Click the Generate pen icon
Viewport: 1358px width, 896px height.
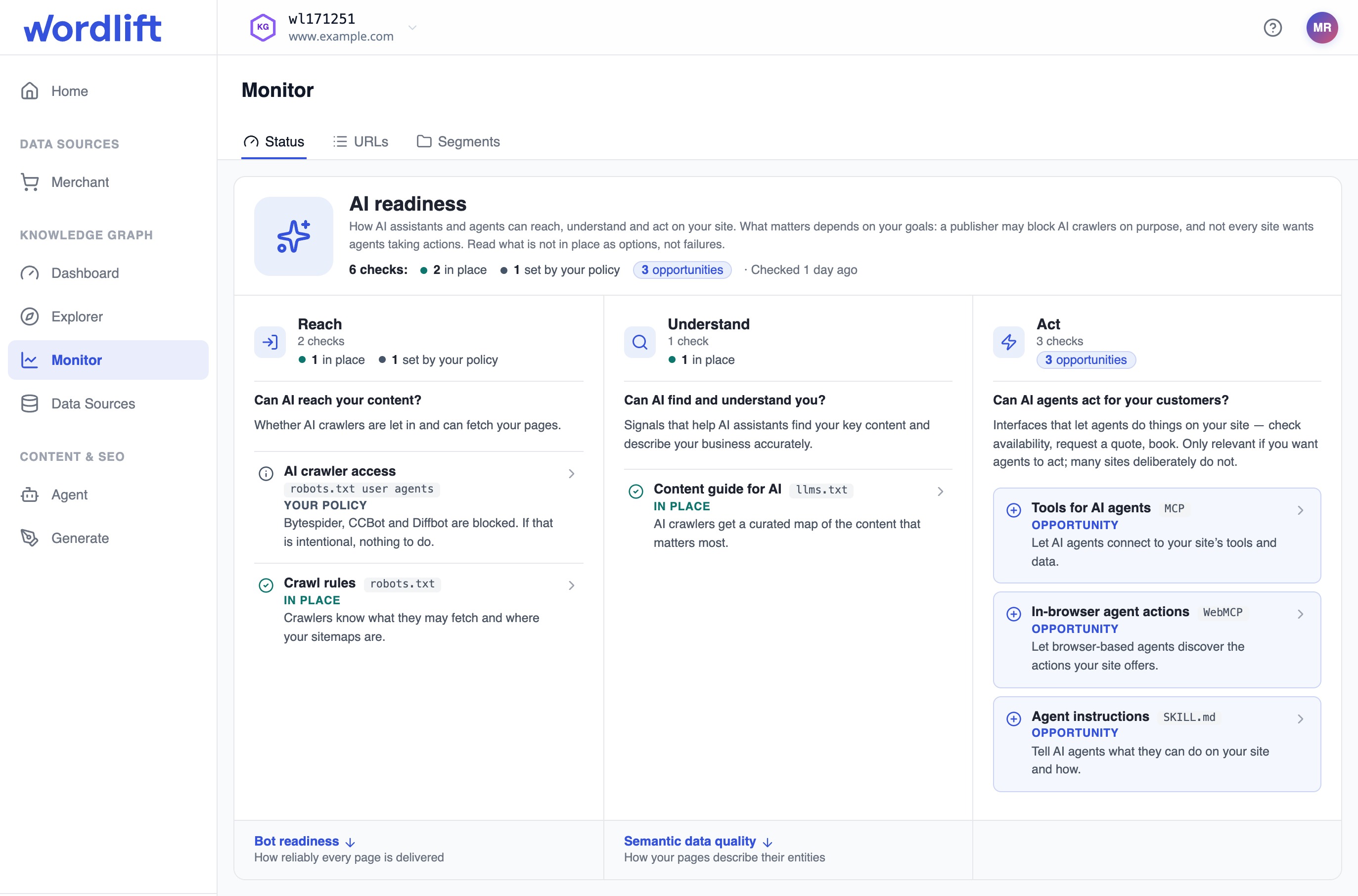coord(30,538)
